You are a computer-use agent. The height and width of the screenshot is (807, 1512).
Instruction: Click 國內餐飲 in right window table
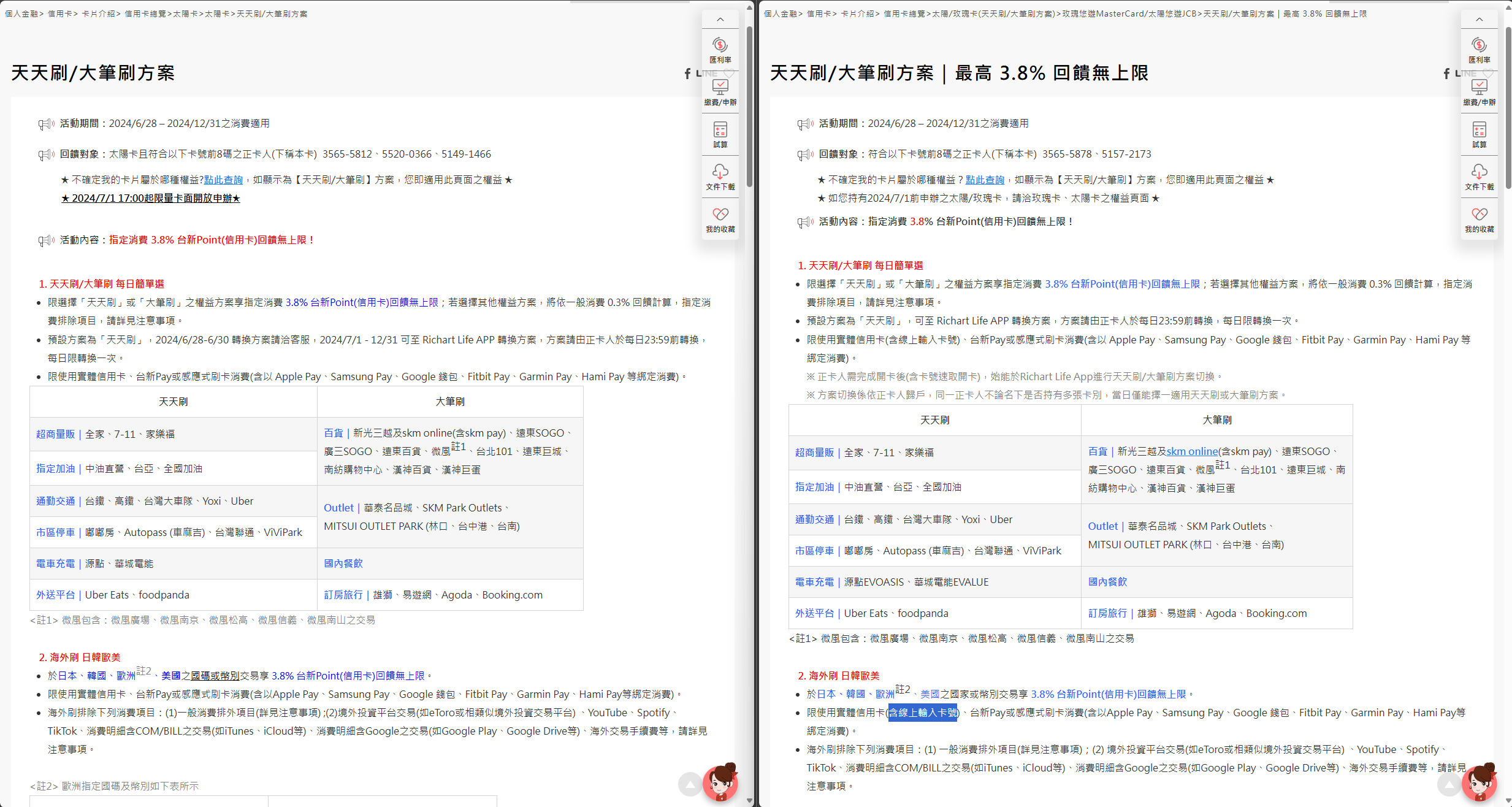click(x=1107, y=582)
